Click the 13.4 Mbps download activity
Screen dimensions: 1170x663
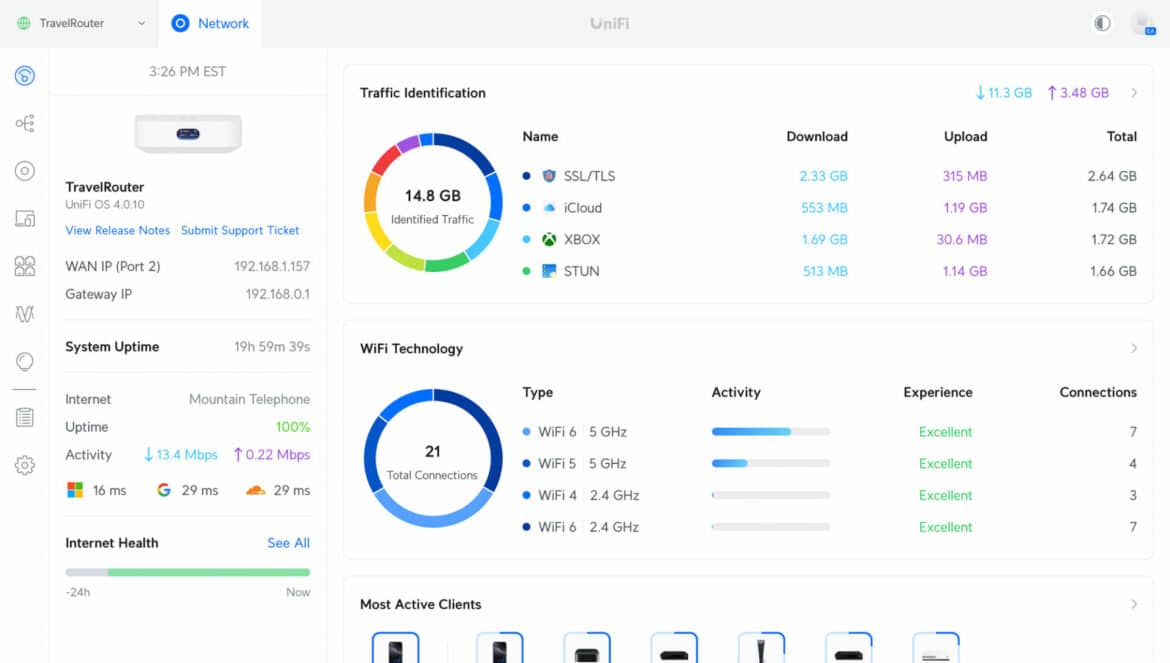181,455
